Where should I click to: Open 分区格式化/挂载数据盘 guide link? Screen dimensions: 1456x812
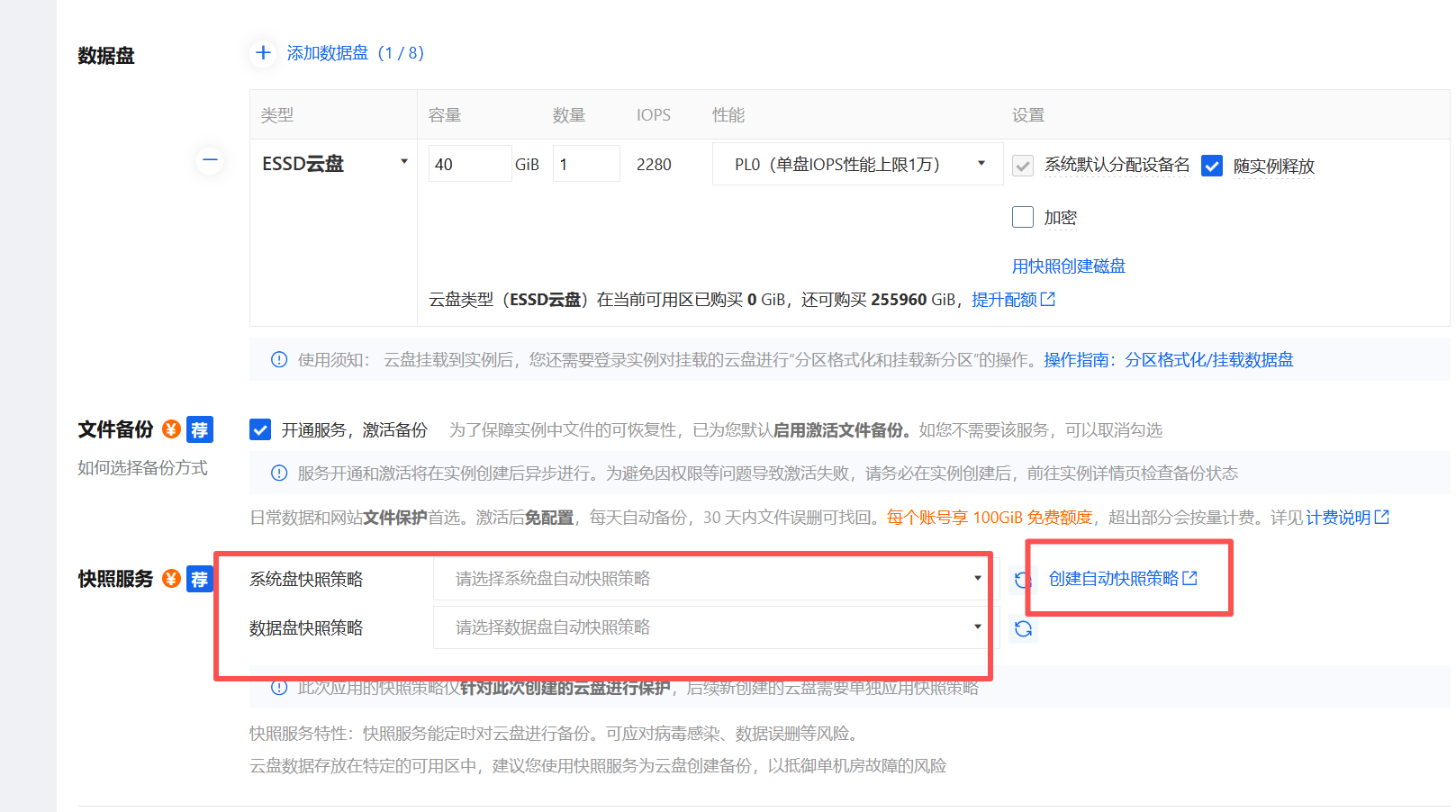[1209, 360]
